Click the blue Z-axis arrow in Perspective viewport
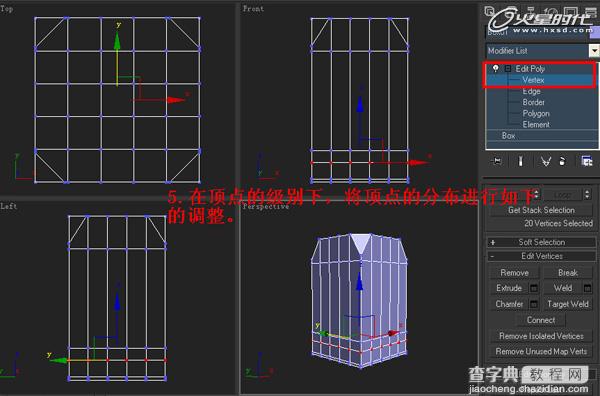 pyautogui.click(x=359, y=282)
